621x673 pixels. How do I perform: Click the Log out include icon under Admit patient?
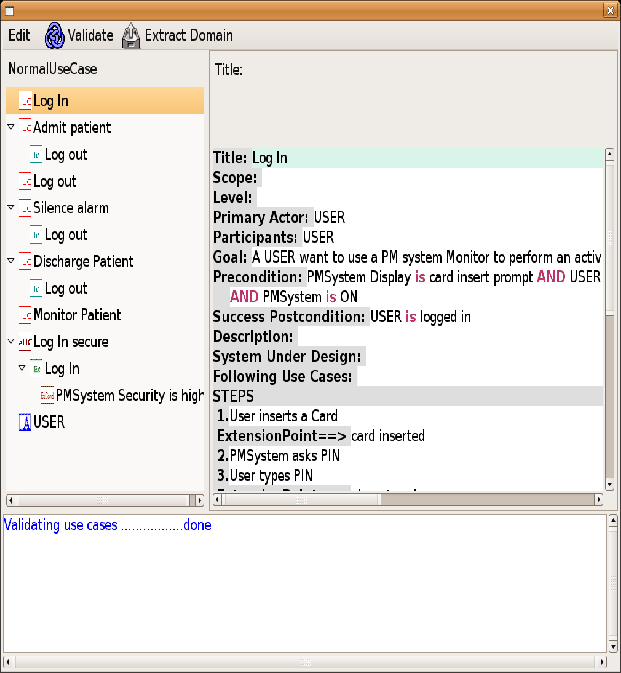36,155
